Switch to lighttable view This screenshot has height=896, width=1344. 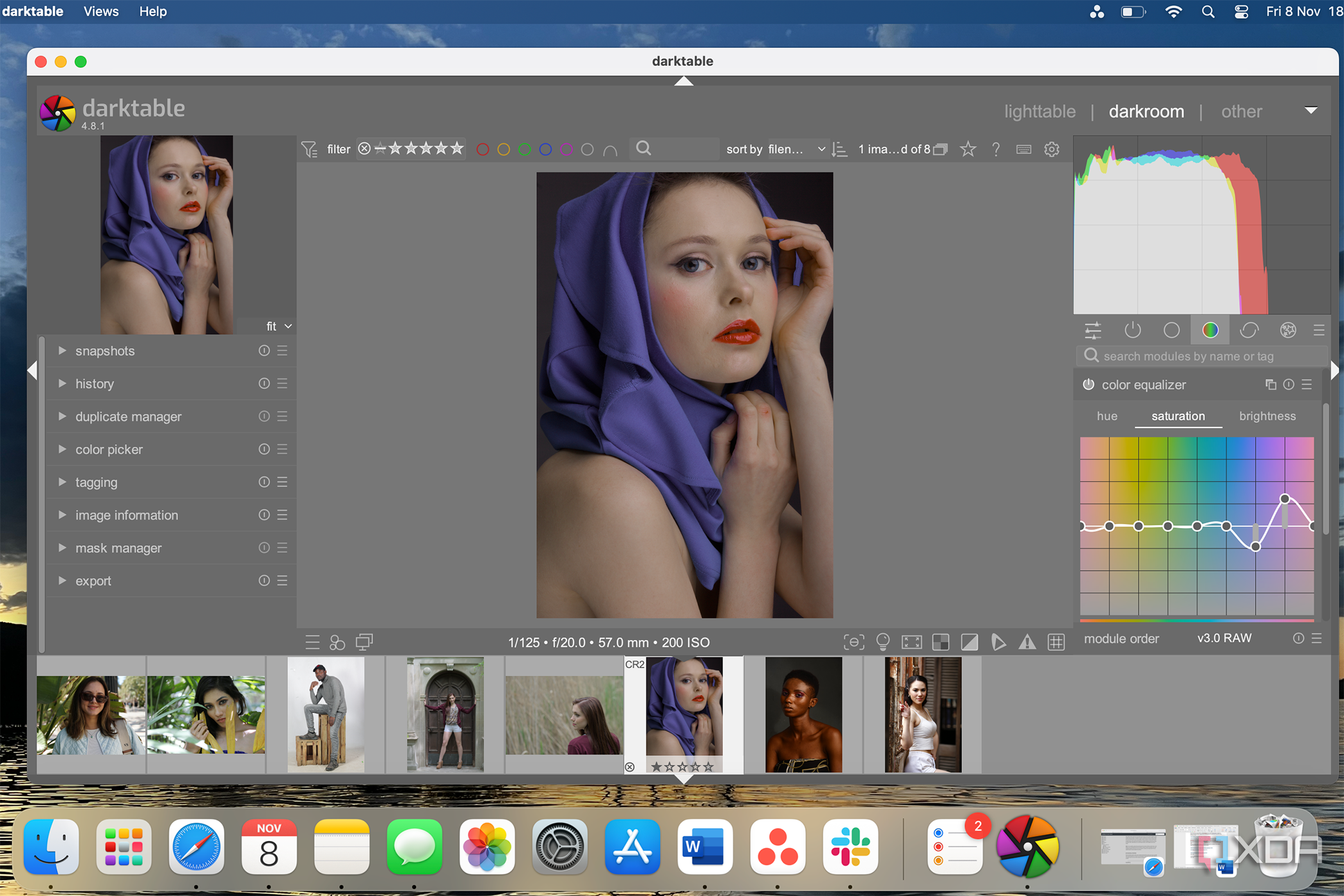coord(1039,111)
